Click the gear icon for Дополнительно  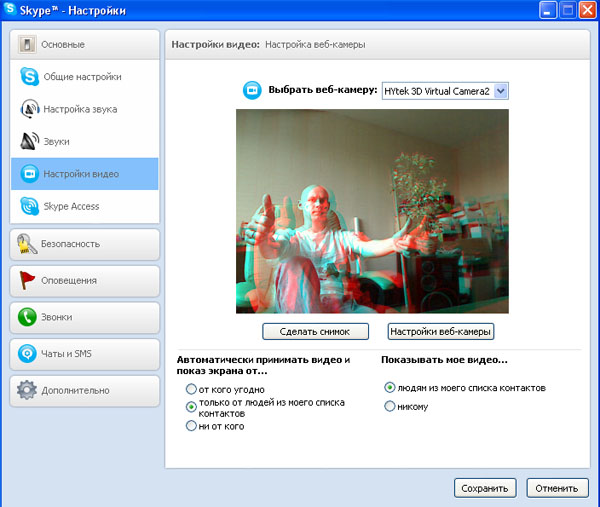tap(27, 390)
